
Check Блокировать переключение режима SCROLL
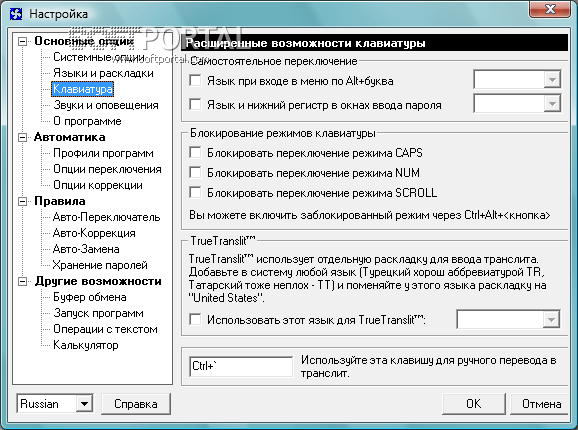[195, 192]
